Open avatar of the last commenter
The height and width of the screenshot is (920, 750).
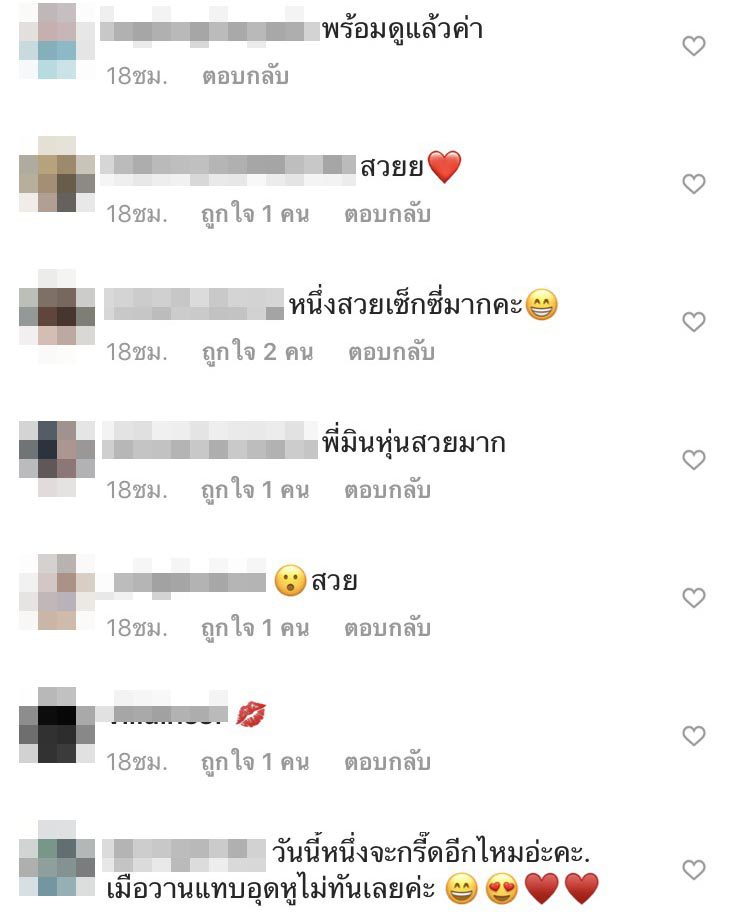(57, 858)
